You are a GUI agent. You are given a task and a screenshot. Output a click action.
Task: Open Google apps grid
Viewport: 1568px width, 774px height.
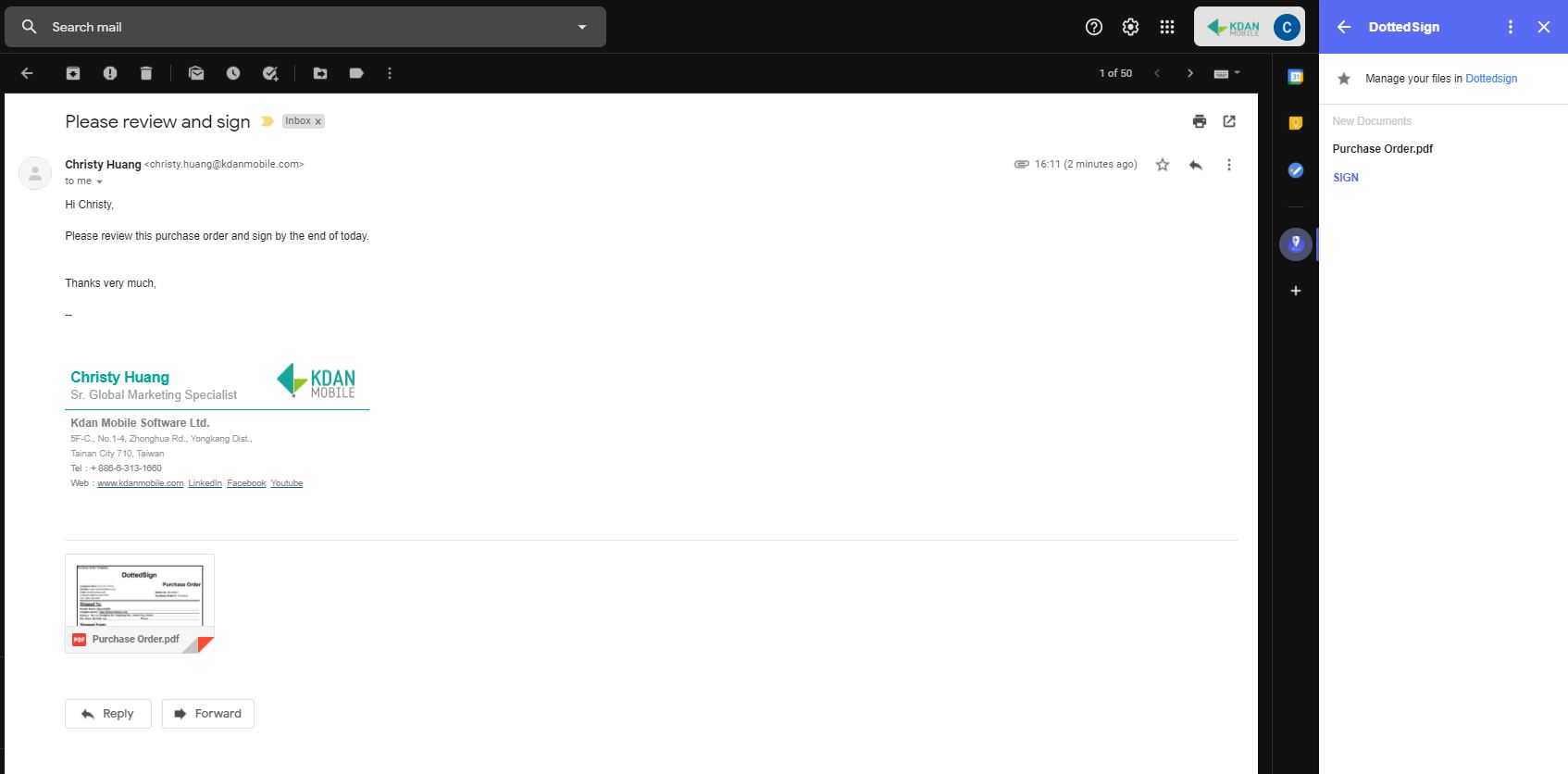tap(1167, 27)
